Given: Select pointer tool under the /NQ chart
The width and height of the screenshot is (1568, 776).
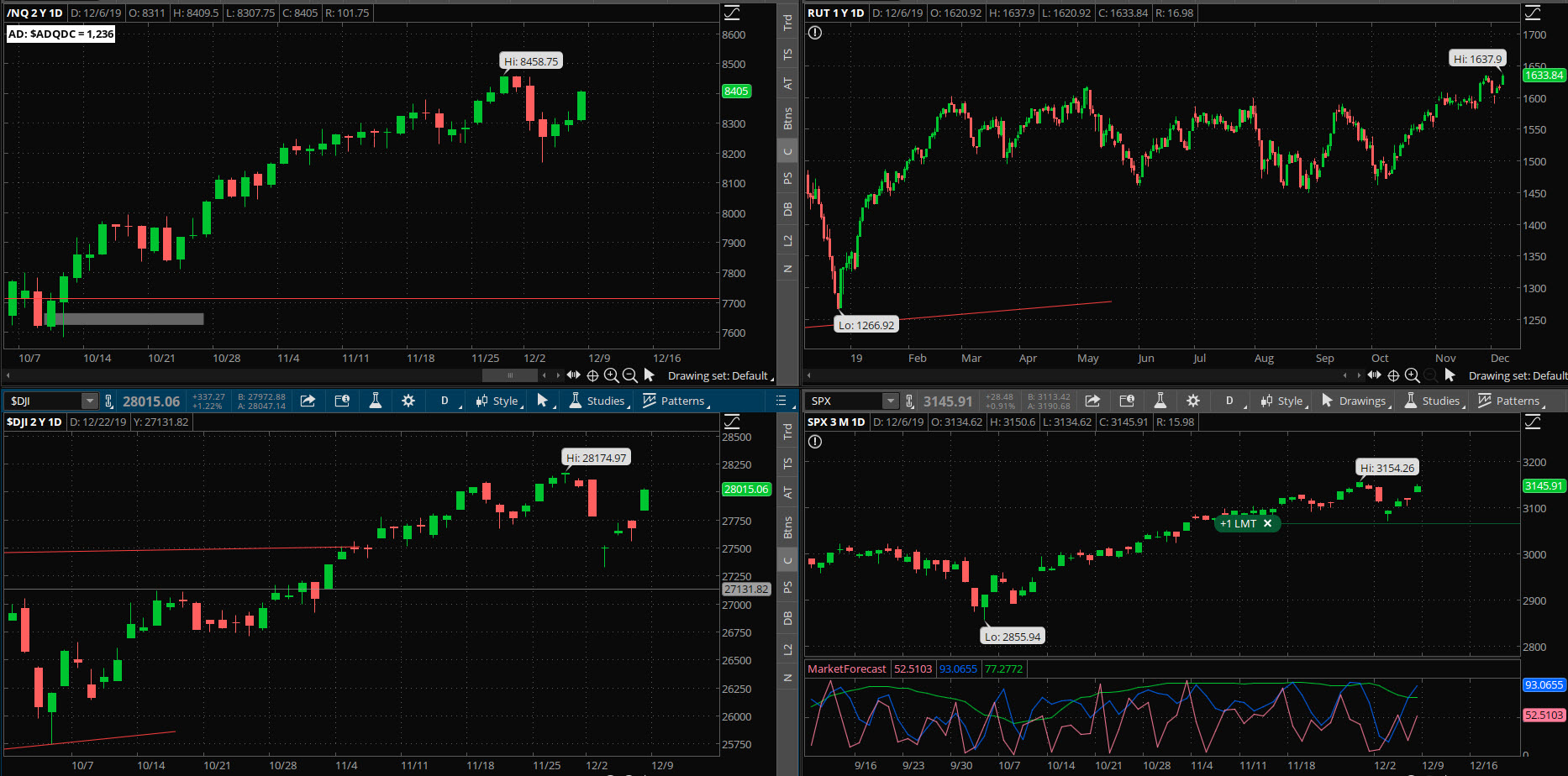Looking at the screenshot, I should coord(649,375).
